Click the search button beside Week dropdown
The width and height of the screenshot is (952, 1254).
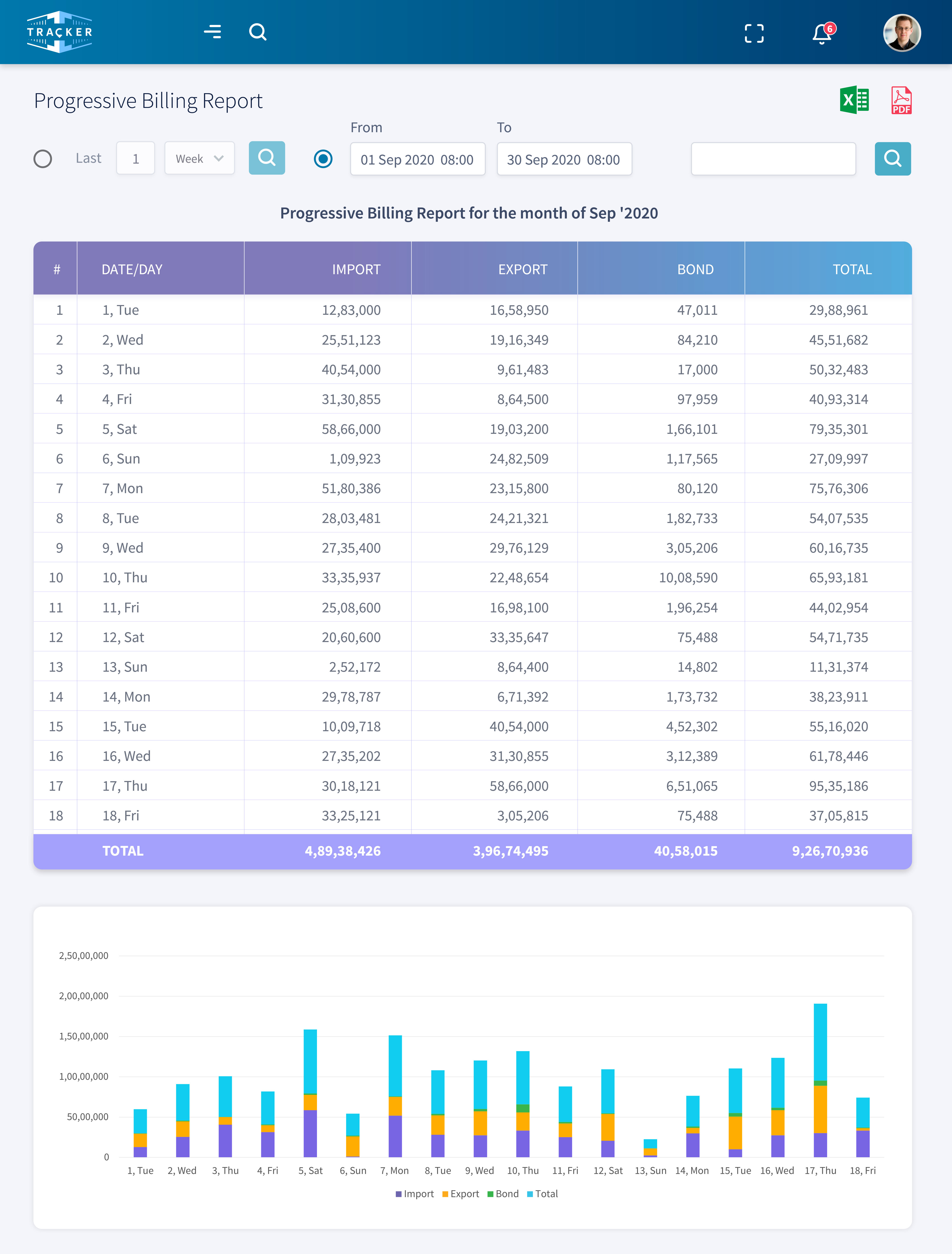tap(267, 158)
